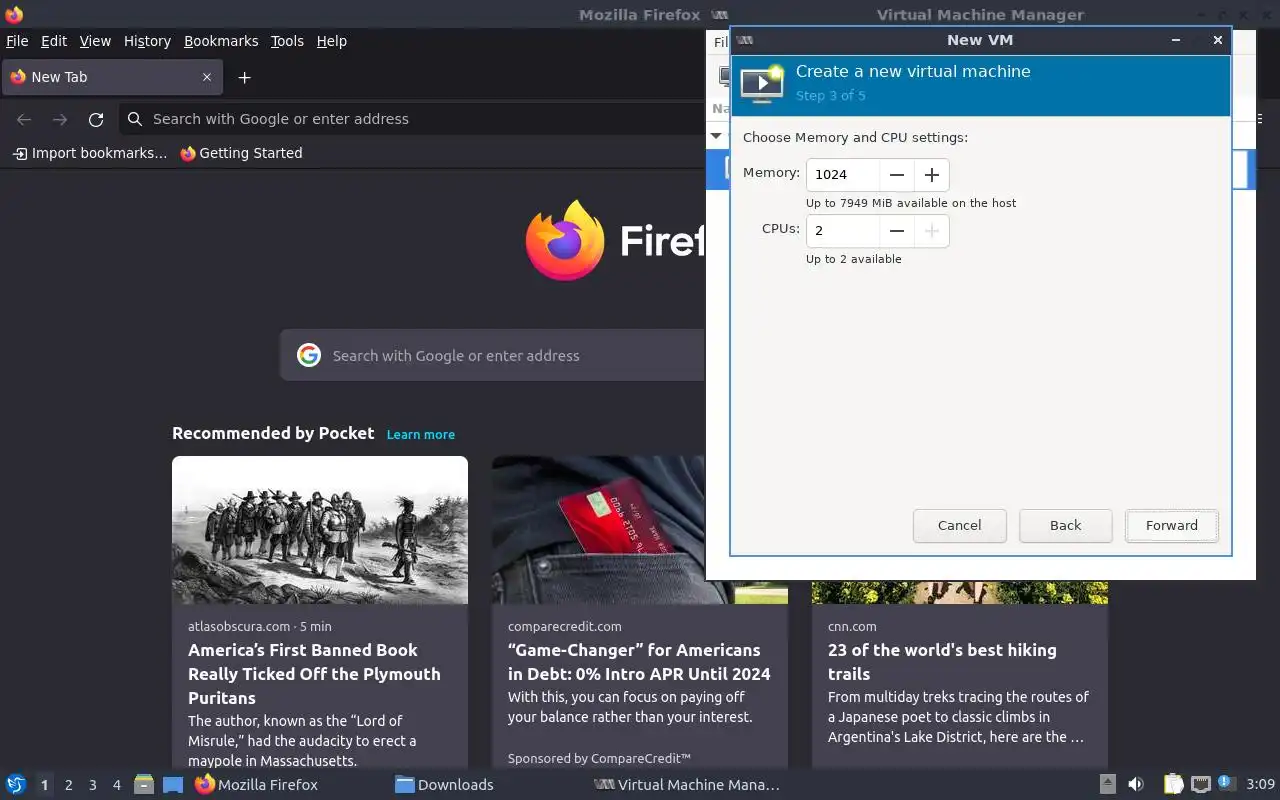Open the taskbar application menu icon
Screen dimensions: 1280x800
click(x=16, y=785)
